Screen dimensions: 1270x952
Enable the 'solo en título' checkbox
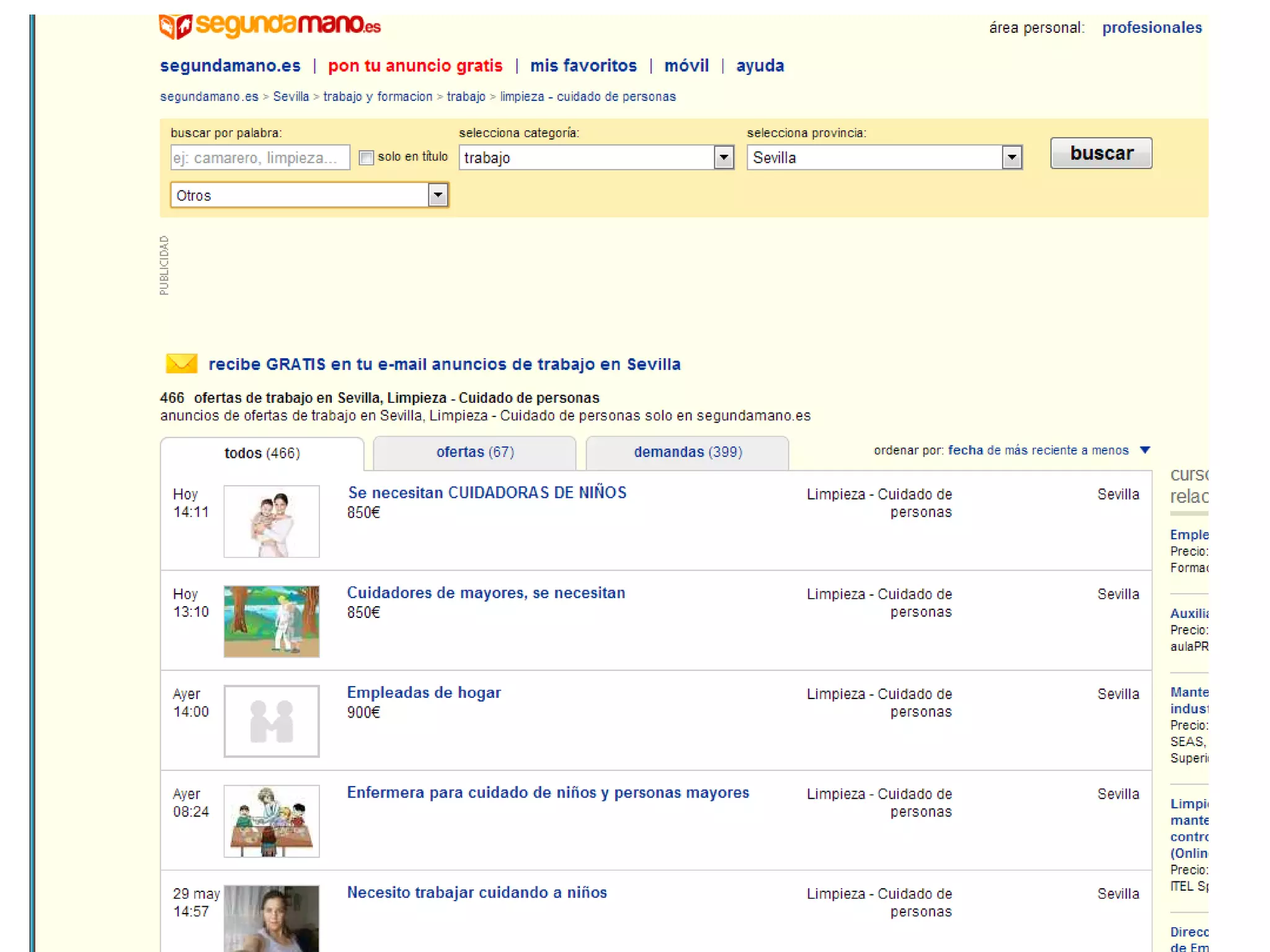click(x=366, y=157)
